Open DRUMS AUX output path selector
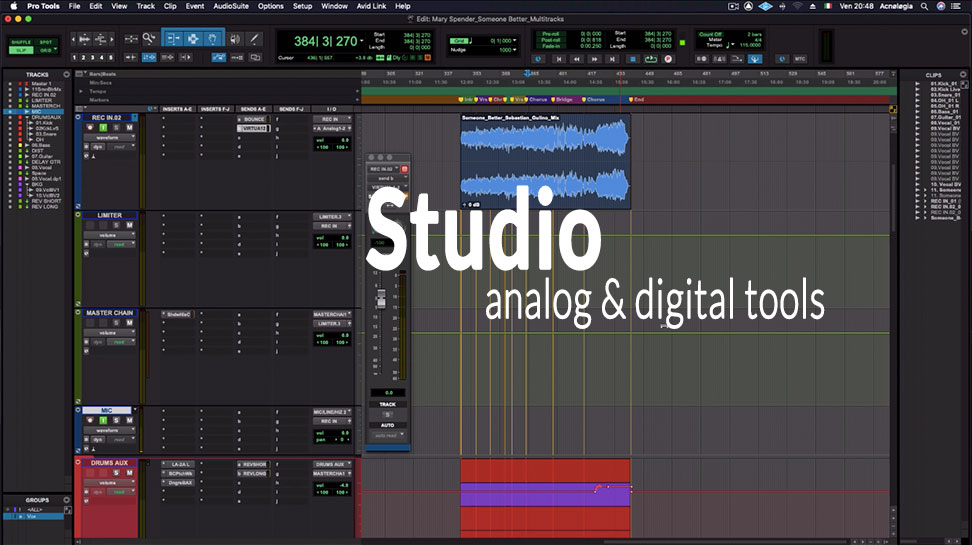Screen dimensions: 972x545 coord(332,473)
